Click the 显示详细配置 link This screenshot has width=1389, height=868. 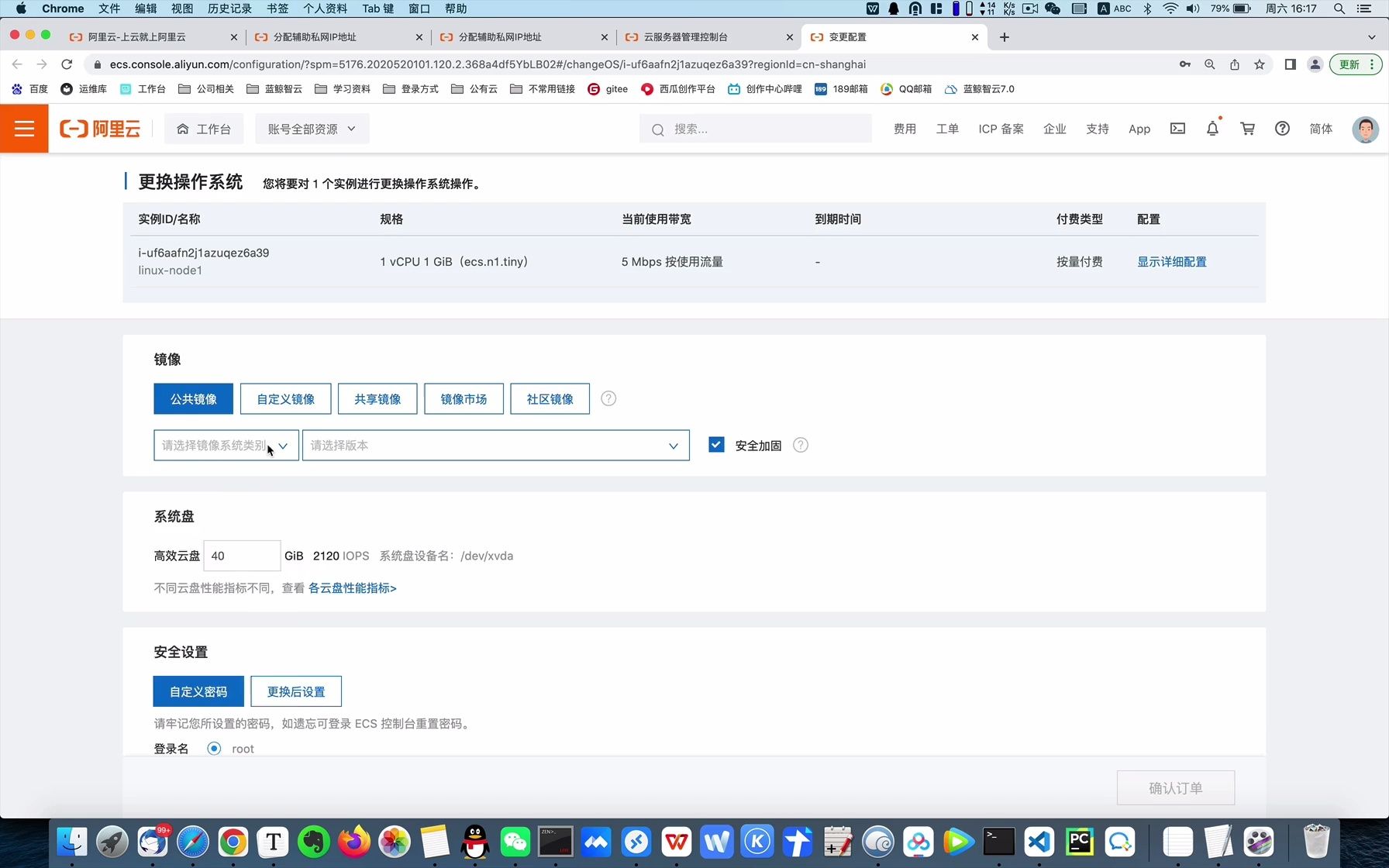1171,262
